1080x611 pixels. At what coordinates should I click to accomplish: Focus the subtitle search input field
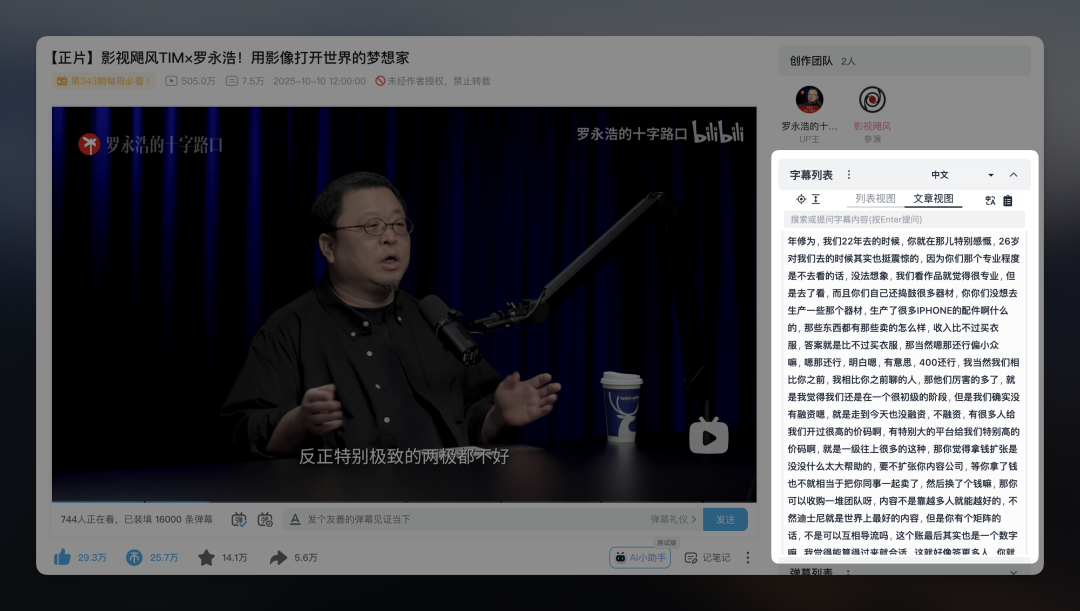[904, 220]
